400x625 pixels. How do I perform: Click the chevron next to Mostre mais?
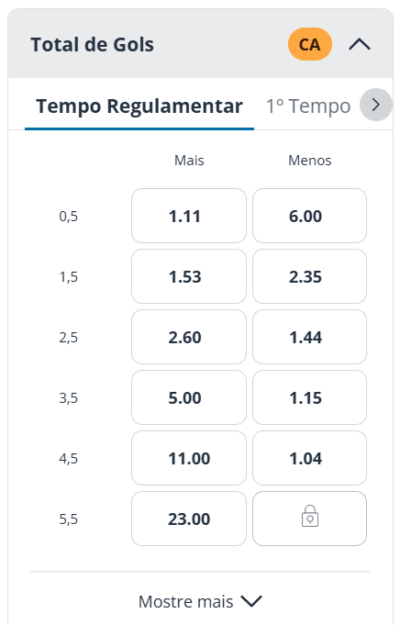tap(251, 601)
